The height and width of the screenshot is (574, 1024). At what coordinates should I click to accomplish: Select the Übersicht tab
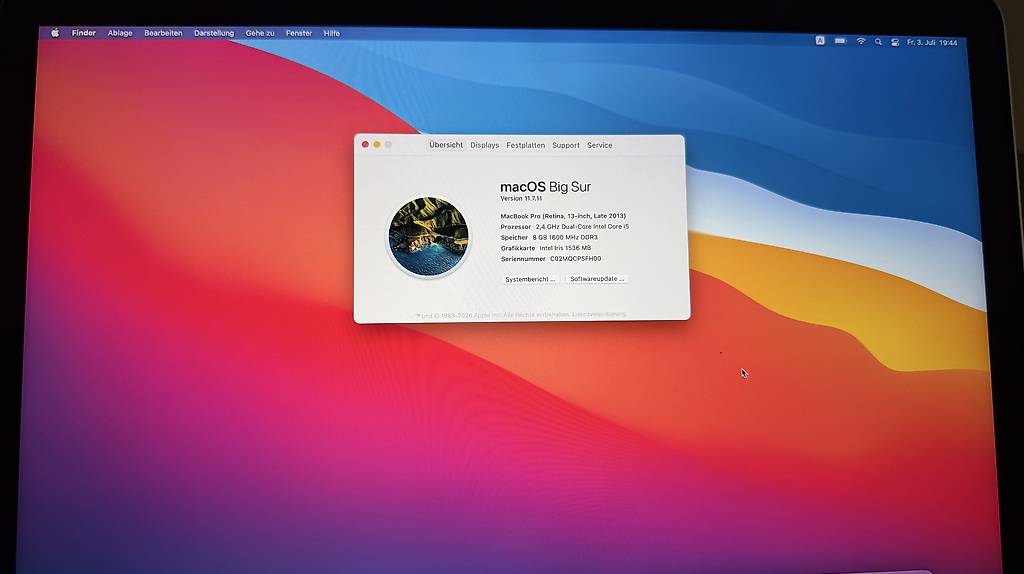point(446,145)
